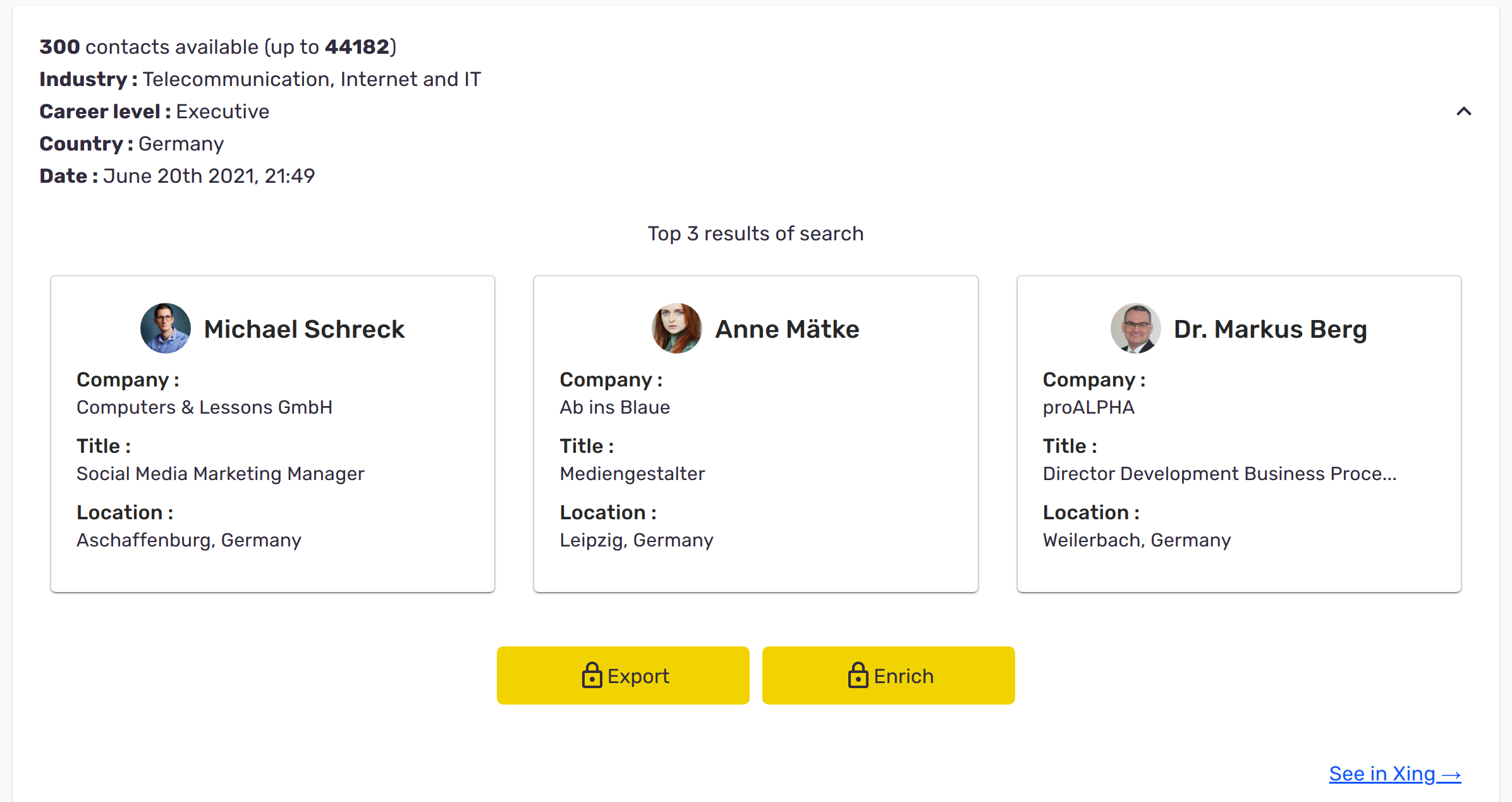The height and width of the screenshot is (802, 1512).
Task: Click the Mediengestalter title text
Action: 632,474
